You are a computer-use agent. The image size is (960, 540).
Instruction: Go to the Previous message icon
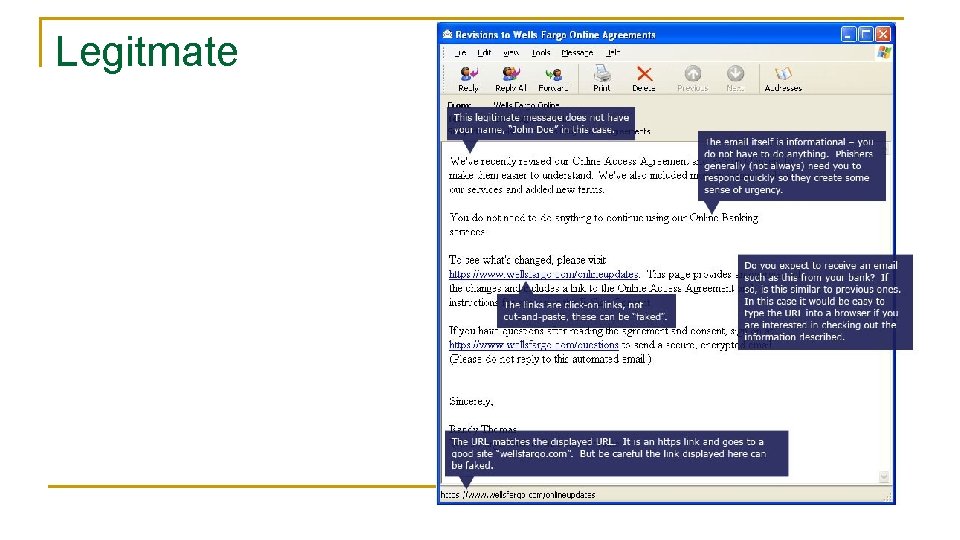coord(692,78)
